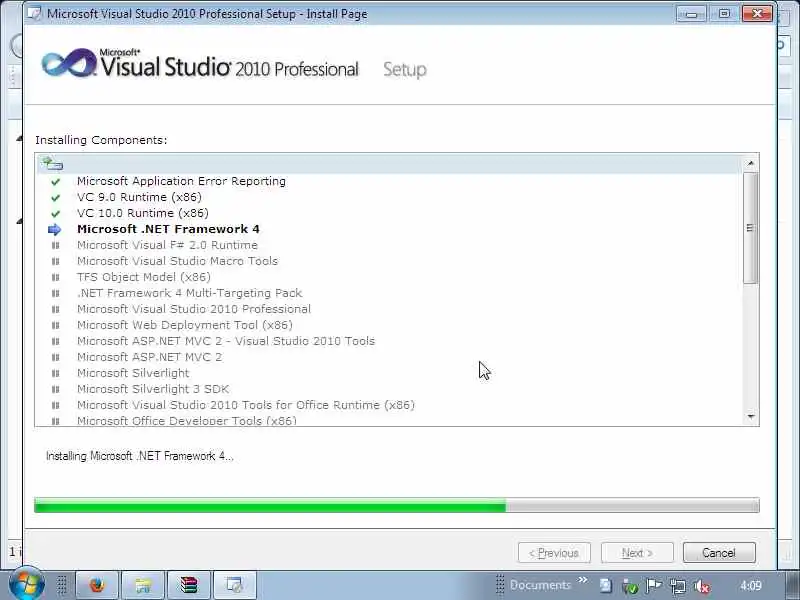Close the Visual Studio setup window

point(757,14)
